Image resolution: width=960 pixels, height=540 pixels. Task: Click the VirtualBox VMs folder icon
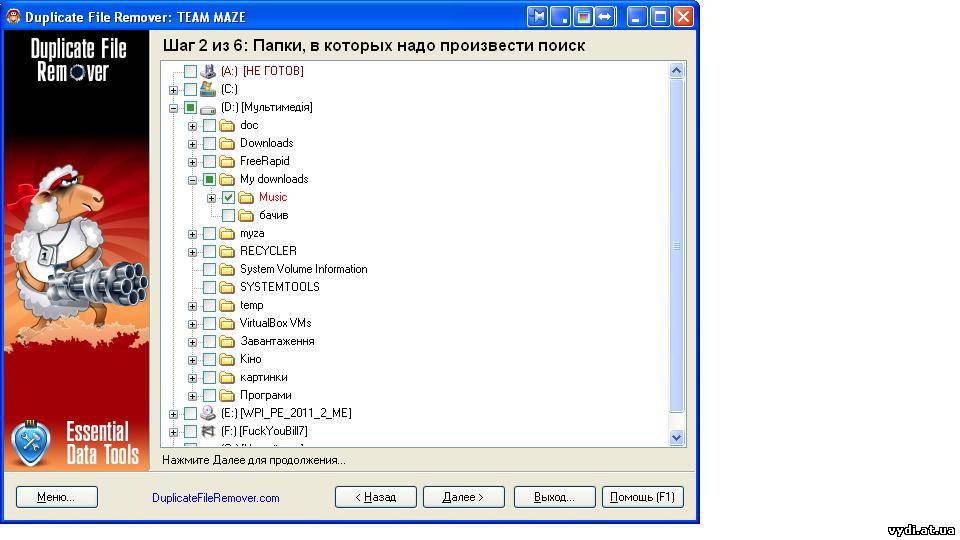point(227,323)
